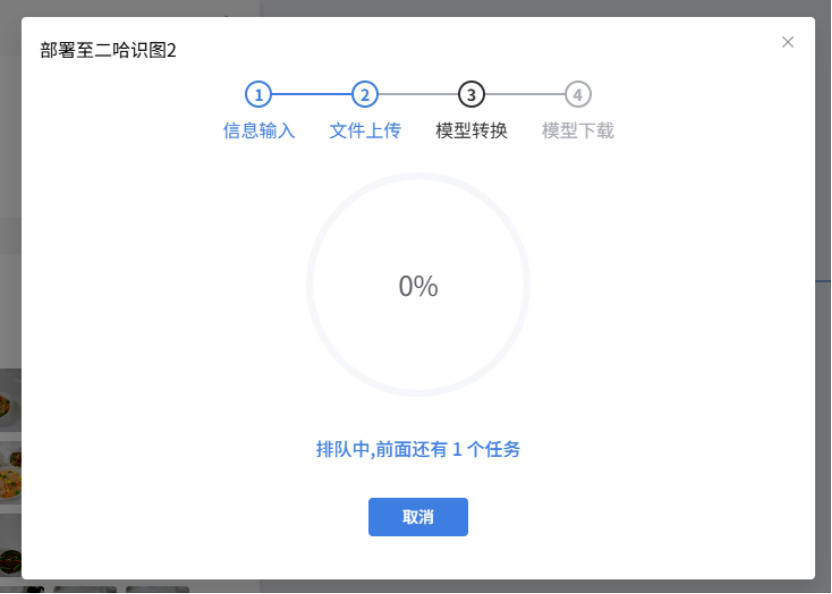The image size is (832, 594).
Task: Open the 模型下载 step label
Action: 578,131
